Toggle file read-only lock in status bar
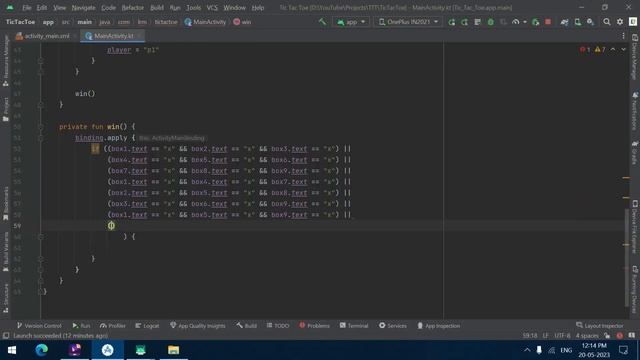The image size is (640, 360). (607, 336)
